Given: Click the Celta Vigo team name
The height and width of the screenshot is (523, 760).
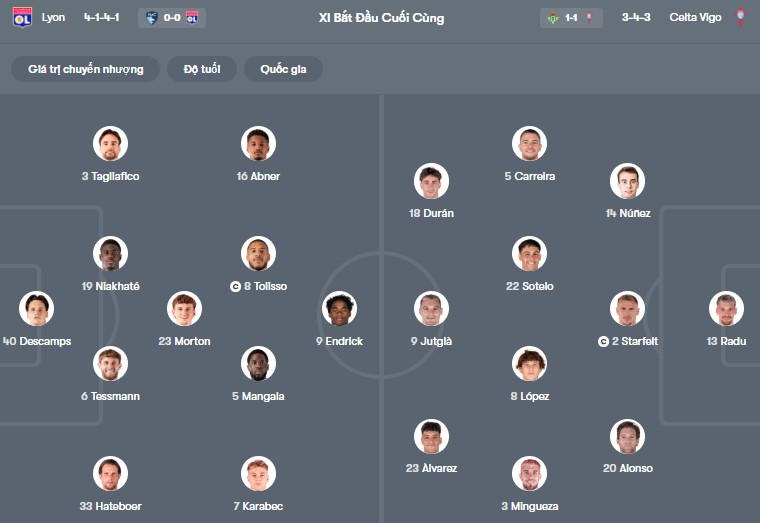Looking at the screenshot, I should click(x=696, y=17).
